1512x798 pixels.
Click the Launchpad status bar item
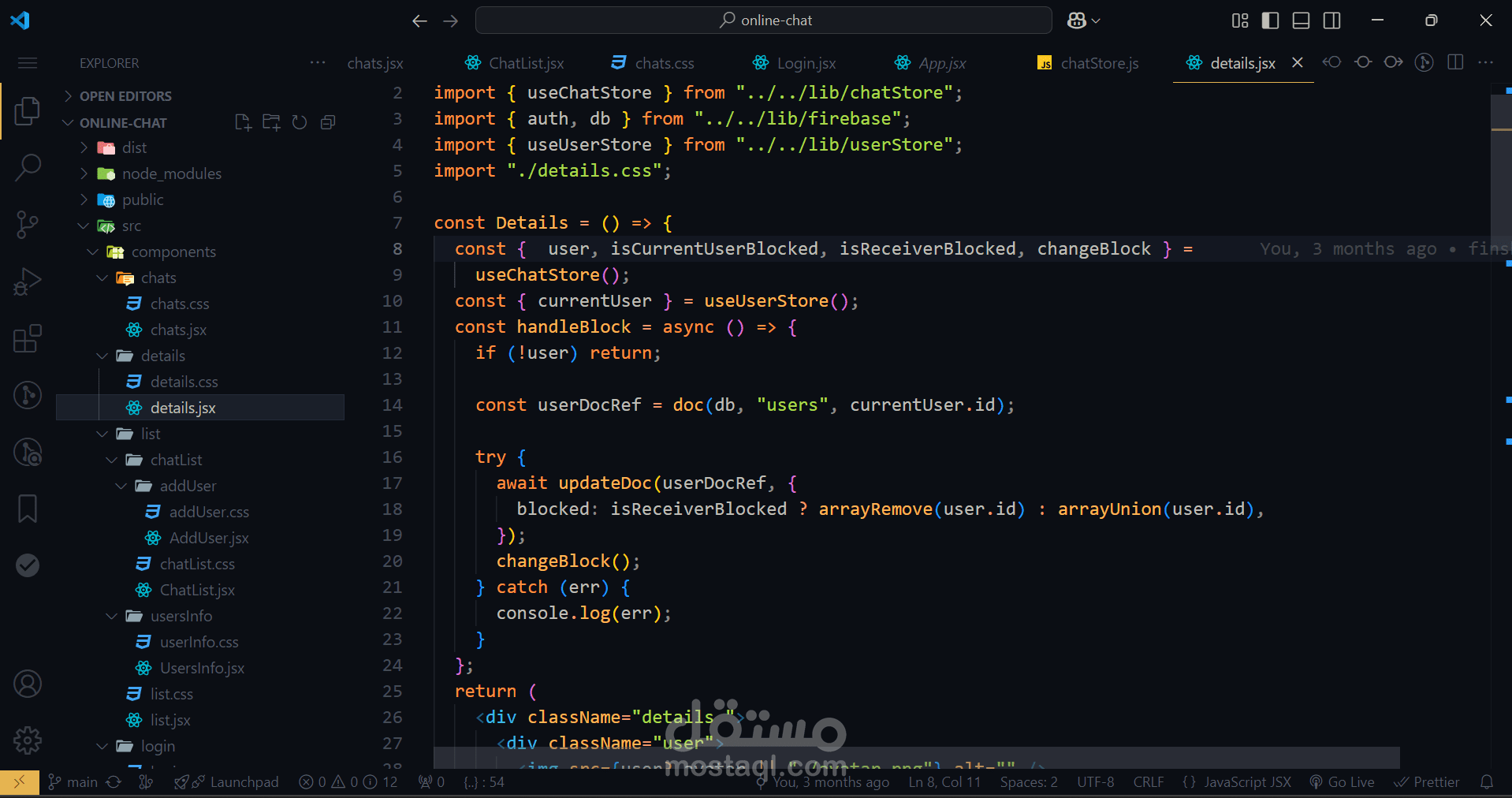[226, 782]
